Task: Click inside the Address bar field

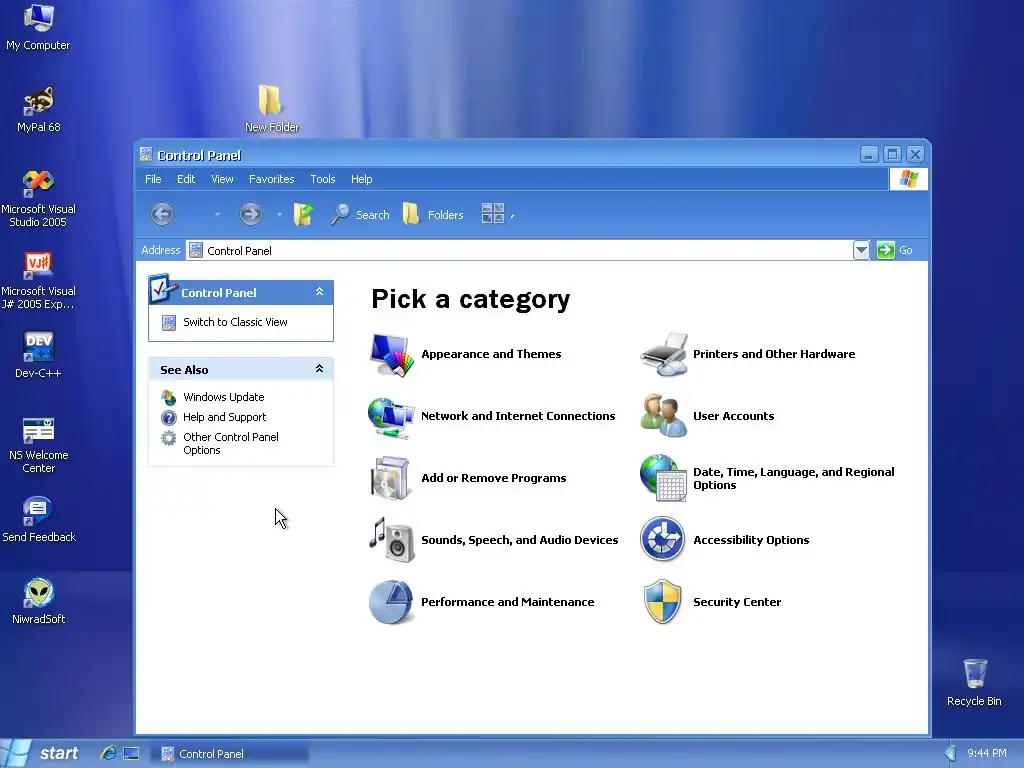Action: (x=520, y=250)
